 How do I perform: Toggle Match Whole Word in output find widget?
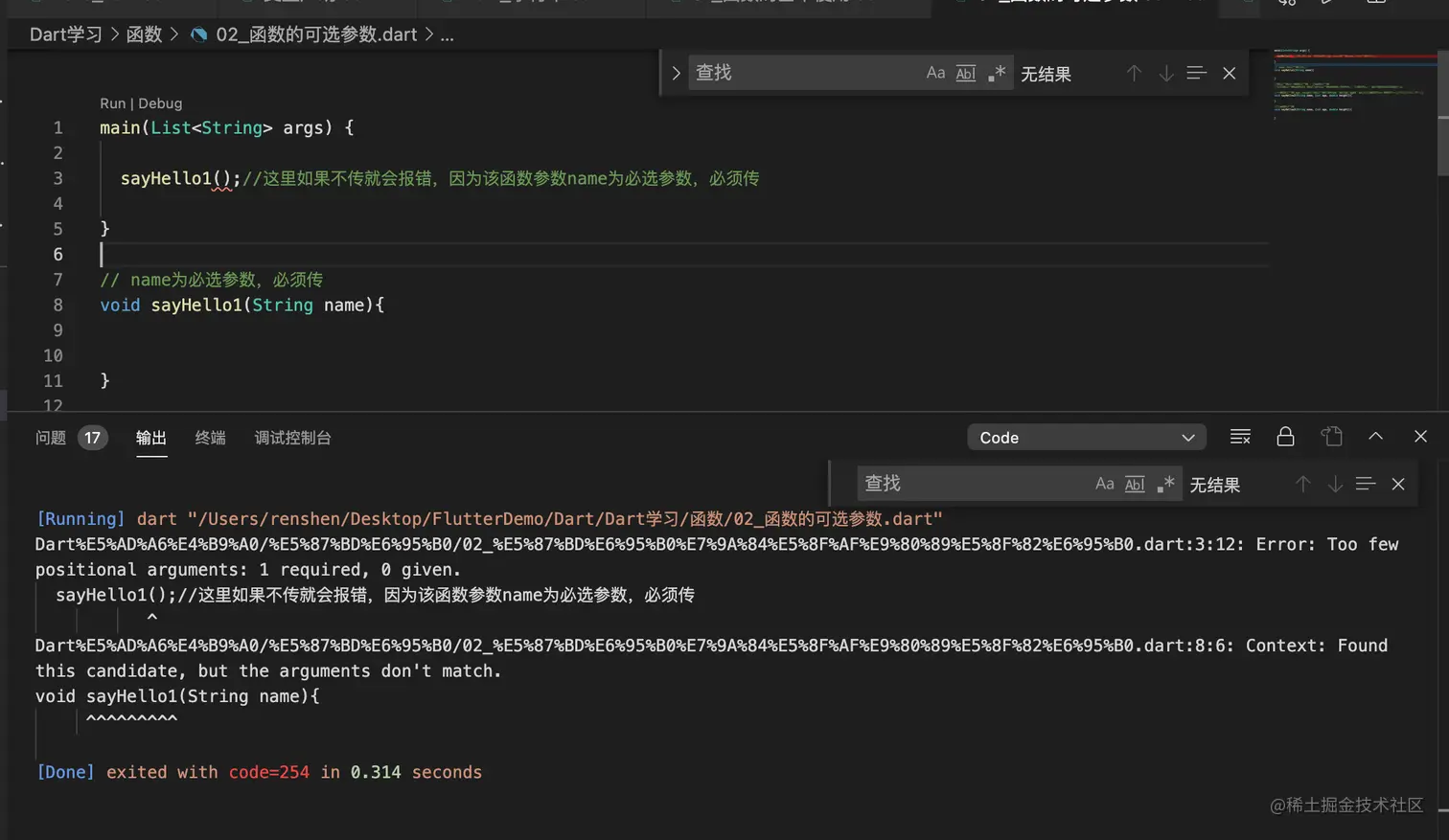click(x=1135, y=484)
